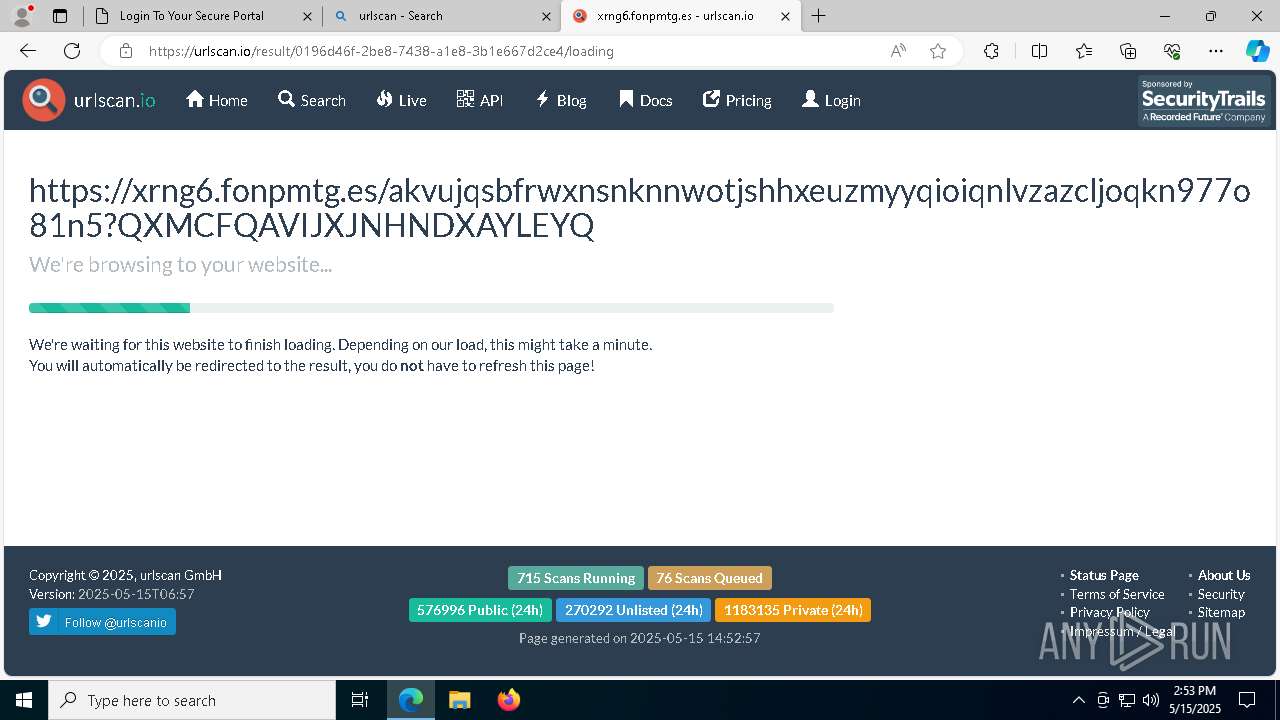Image resolution: width=1280 pixels, height=720 pixels.
Task: Click the Page generated timestamp text
Action: (x=640, y=638)
